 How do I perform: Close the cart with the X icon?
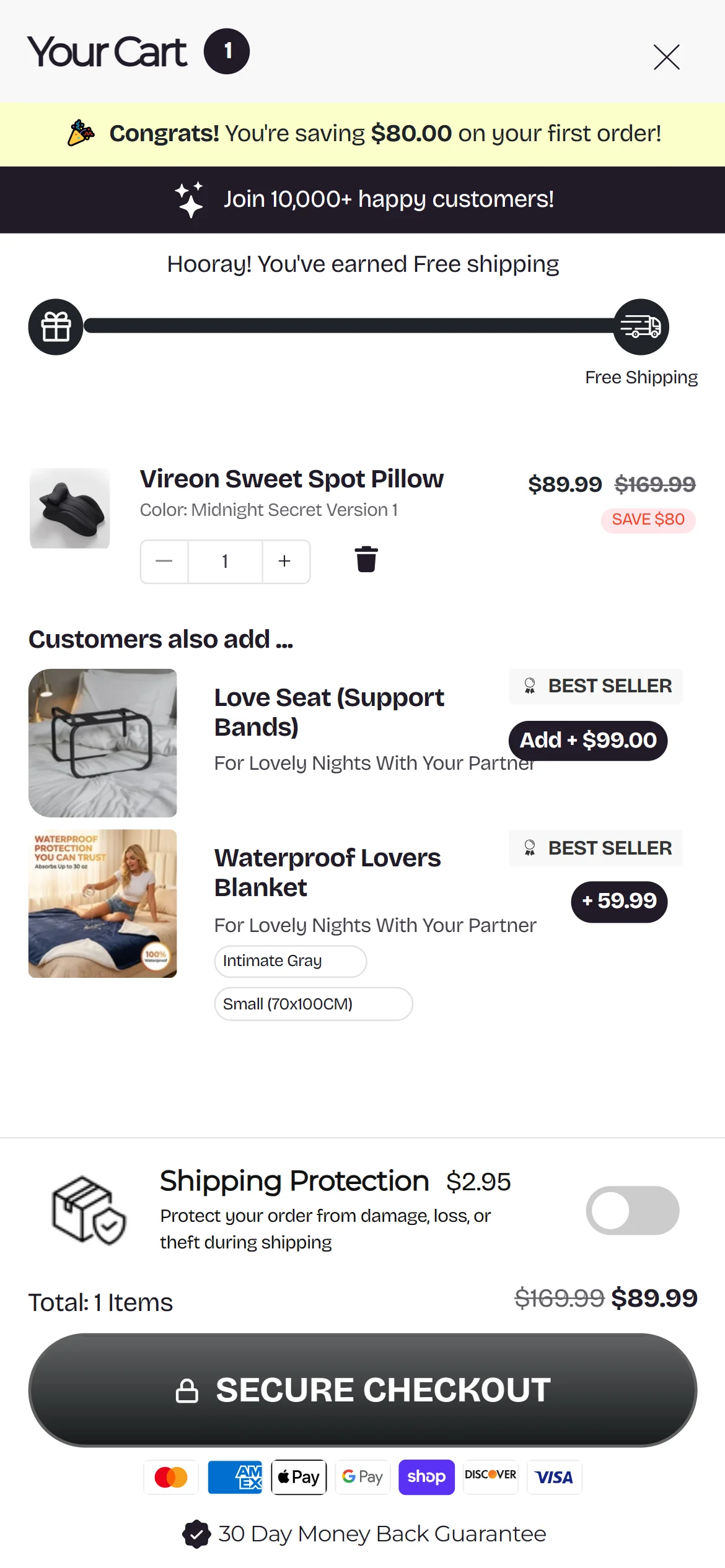coord(666,57)
